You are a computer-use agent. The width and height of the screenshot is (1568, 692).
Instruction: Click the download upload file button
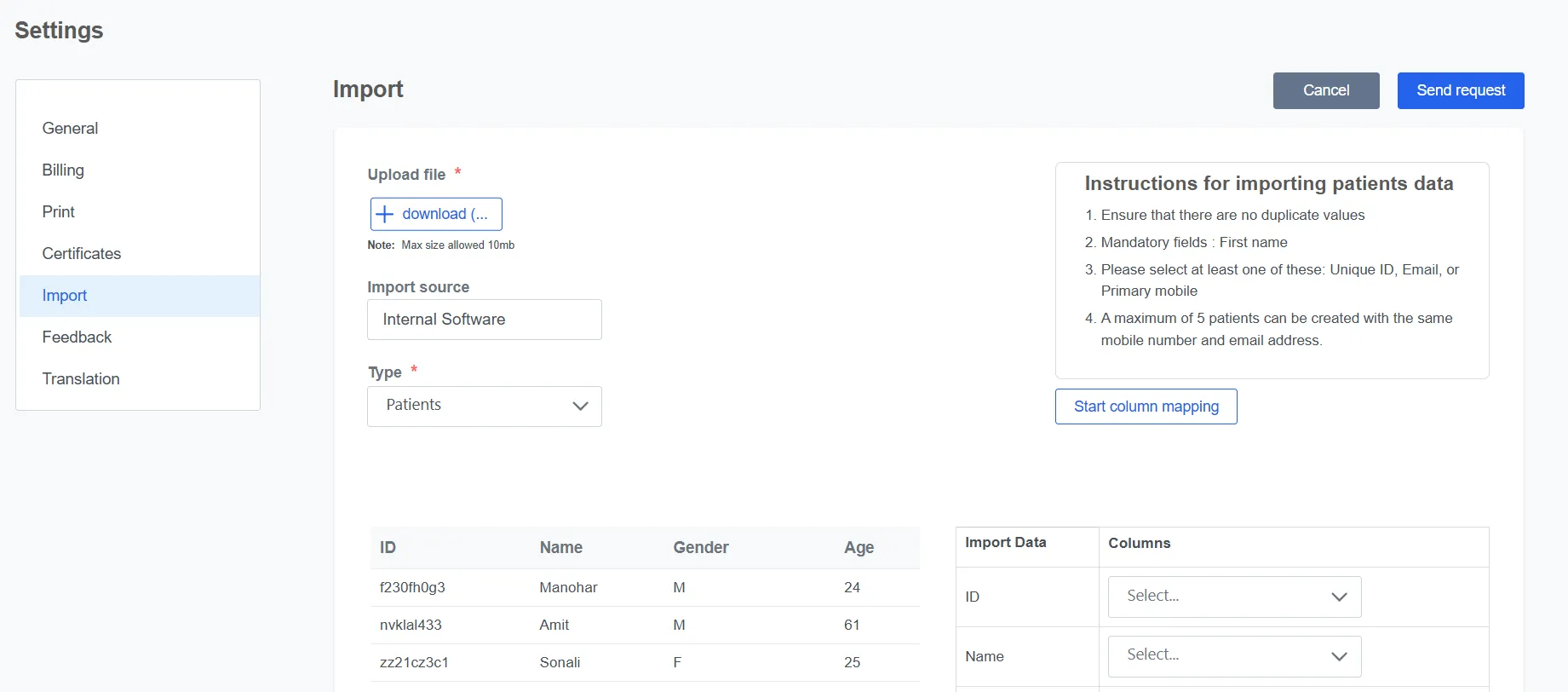(x=436, y=214)
